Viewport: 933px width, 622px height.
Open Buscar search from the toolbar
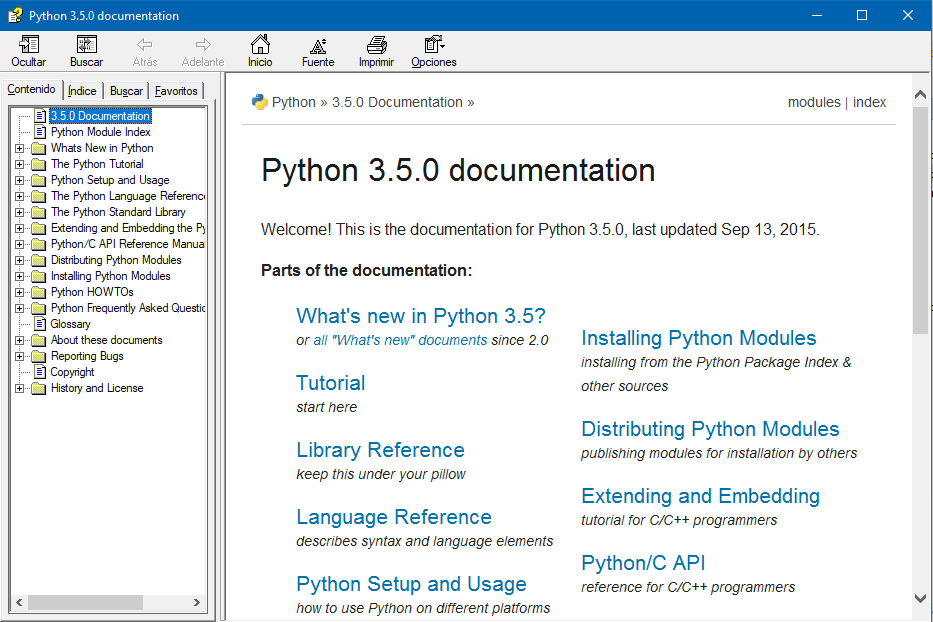(x=86, y=45)
